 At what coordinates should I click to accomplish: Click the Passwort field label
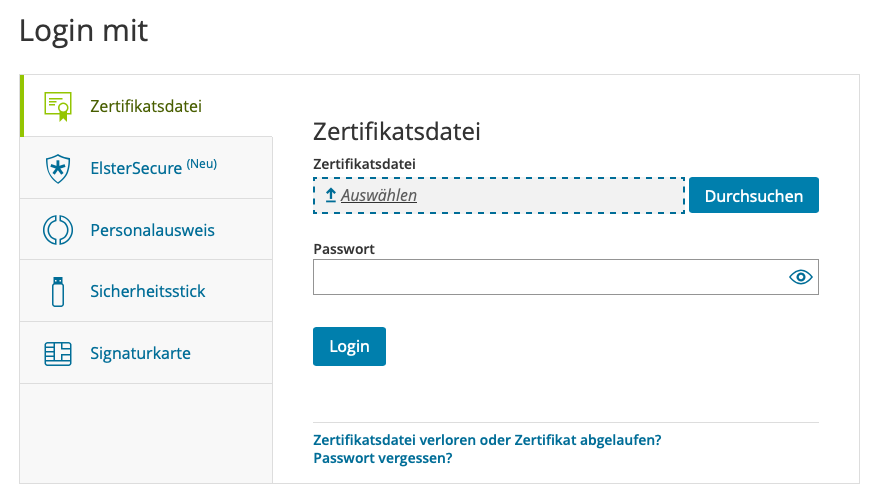pyautogui.click(x=344, y=249)
